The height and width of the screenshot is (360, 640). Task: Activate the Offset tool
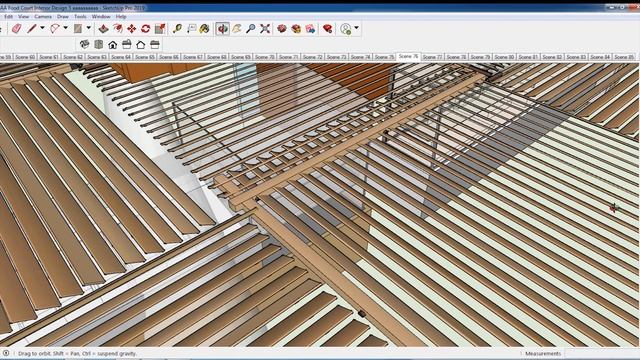point(118,29)
